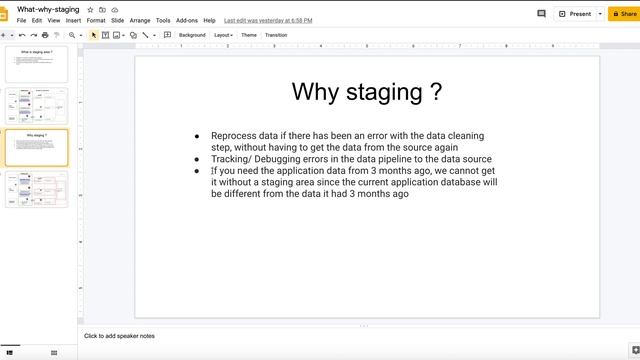Select the text box tool
The height and width of the screenshot is (360, 640).
105,35
